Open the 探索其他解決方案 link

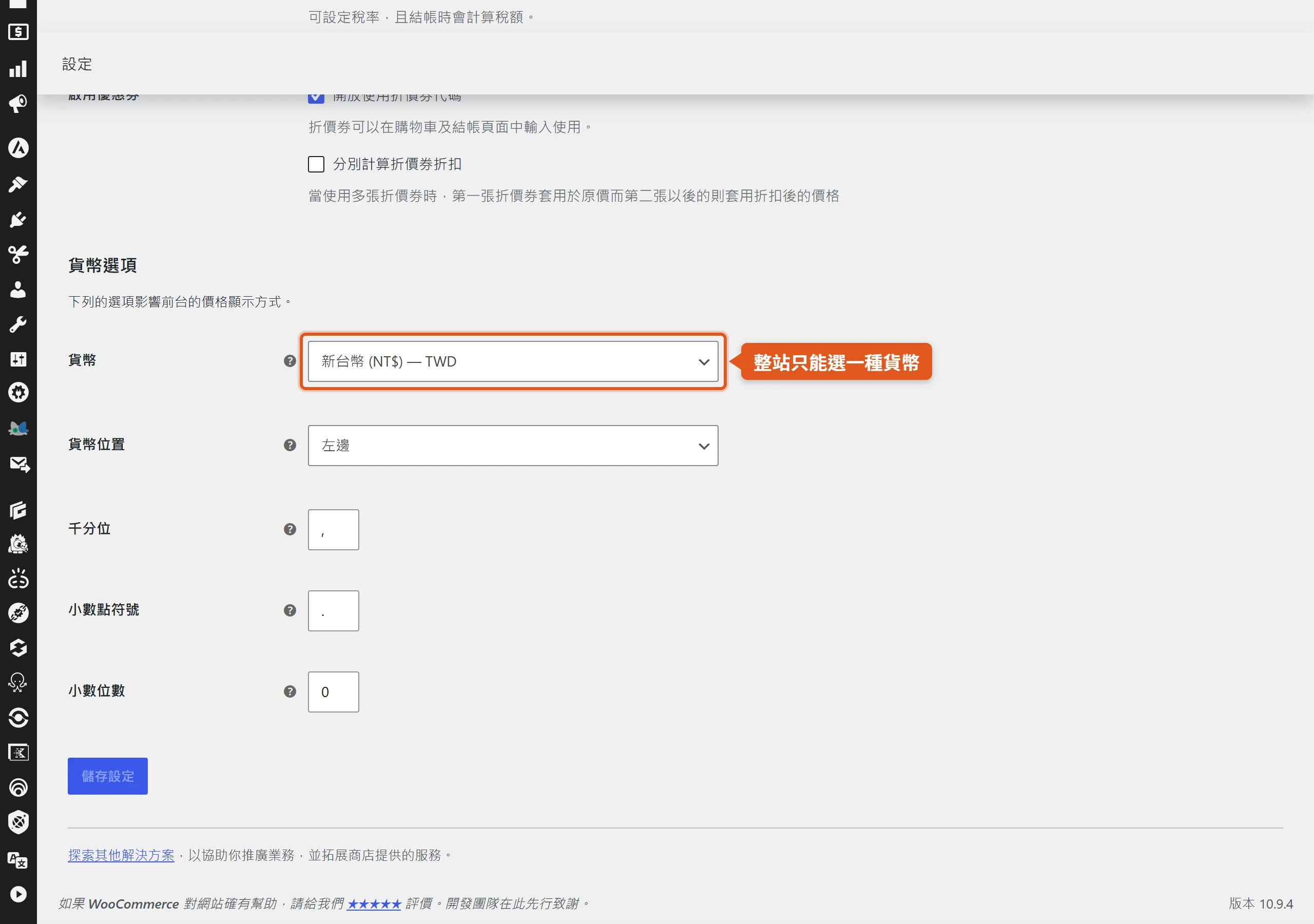[x=121, y=856]
